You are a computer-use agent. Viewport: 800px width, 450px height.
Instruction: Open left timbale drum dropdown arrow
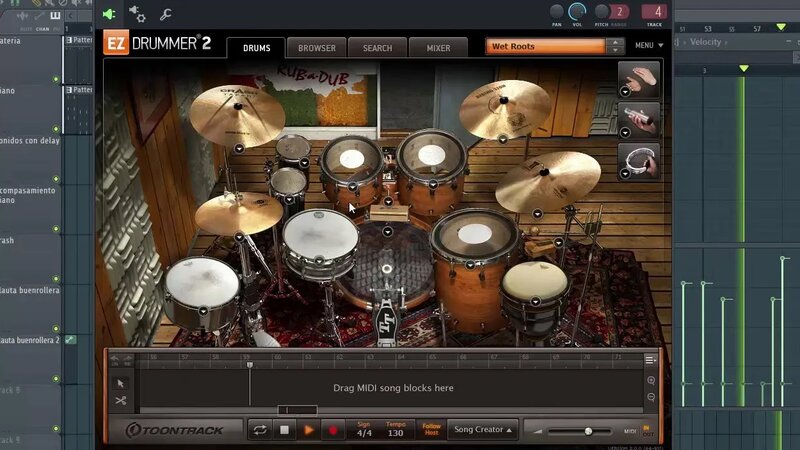(x=203, y=311)
